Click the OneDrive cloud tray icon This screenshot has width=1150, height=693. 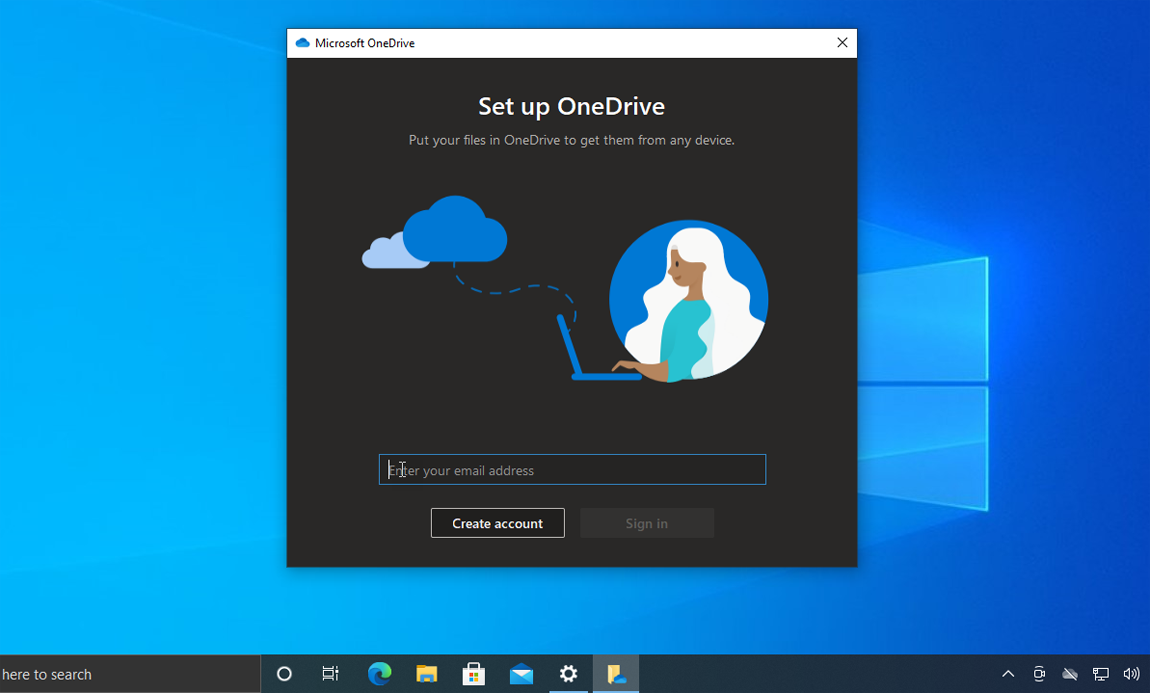[1070, 673]
